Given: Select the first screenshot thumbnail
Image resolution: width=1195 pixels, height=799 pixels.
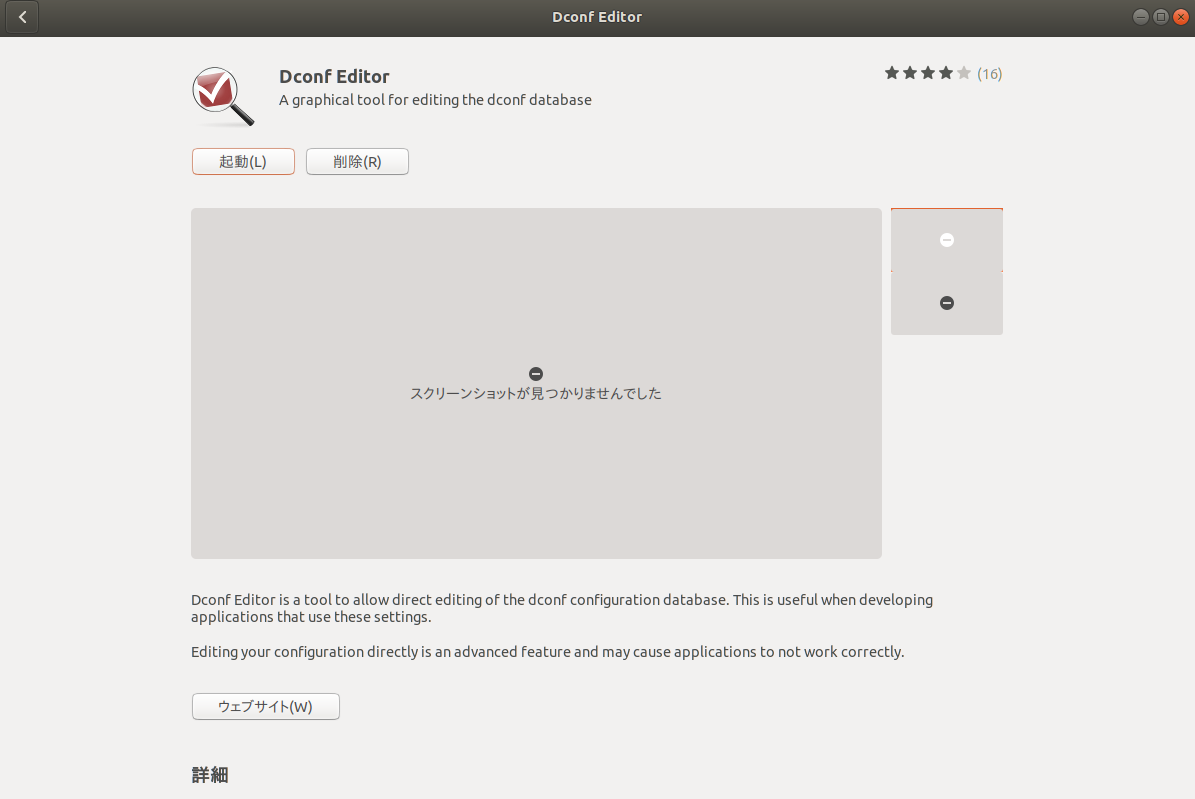Looking at the screenshot, I should click(x=947, y=240).
